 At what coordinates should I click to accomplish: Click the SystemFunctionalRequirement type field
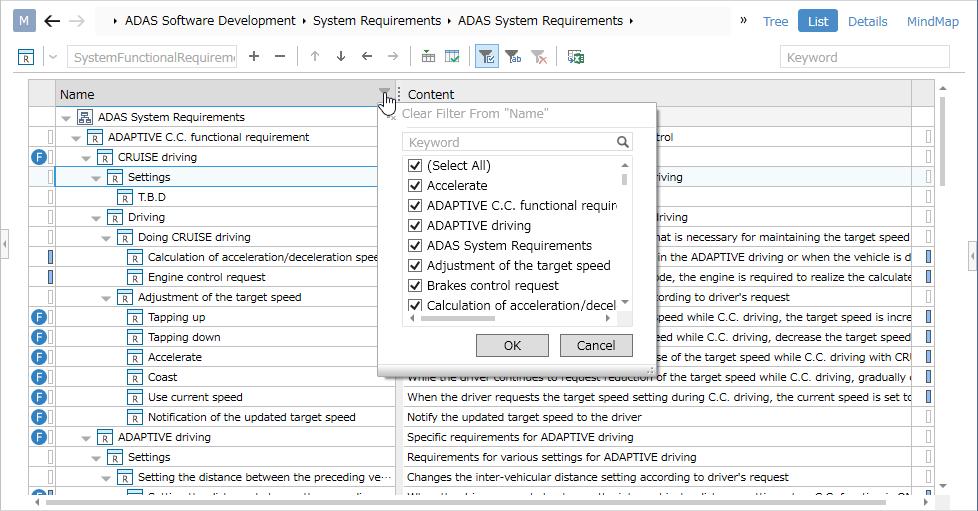coord(152,57)
